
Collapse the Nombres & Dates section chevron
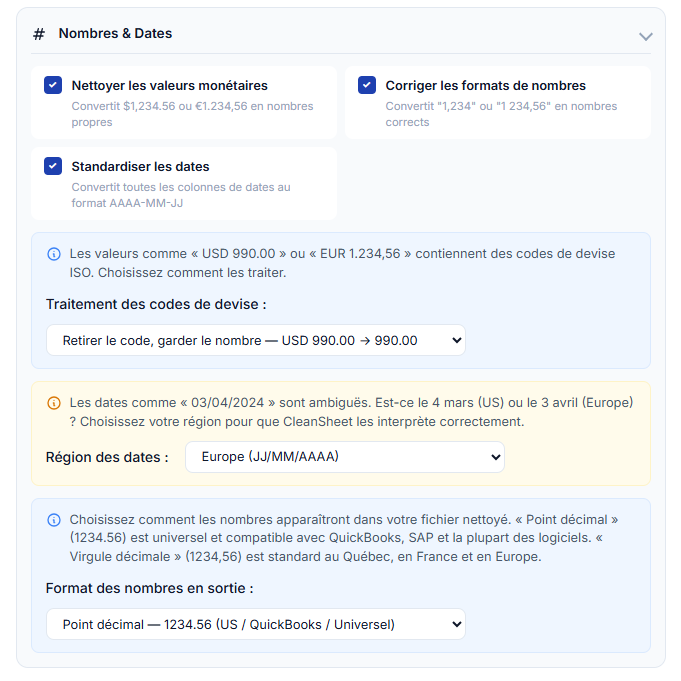pyautogui.click(x=645, y=36)
